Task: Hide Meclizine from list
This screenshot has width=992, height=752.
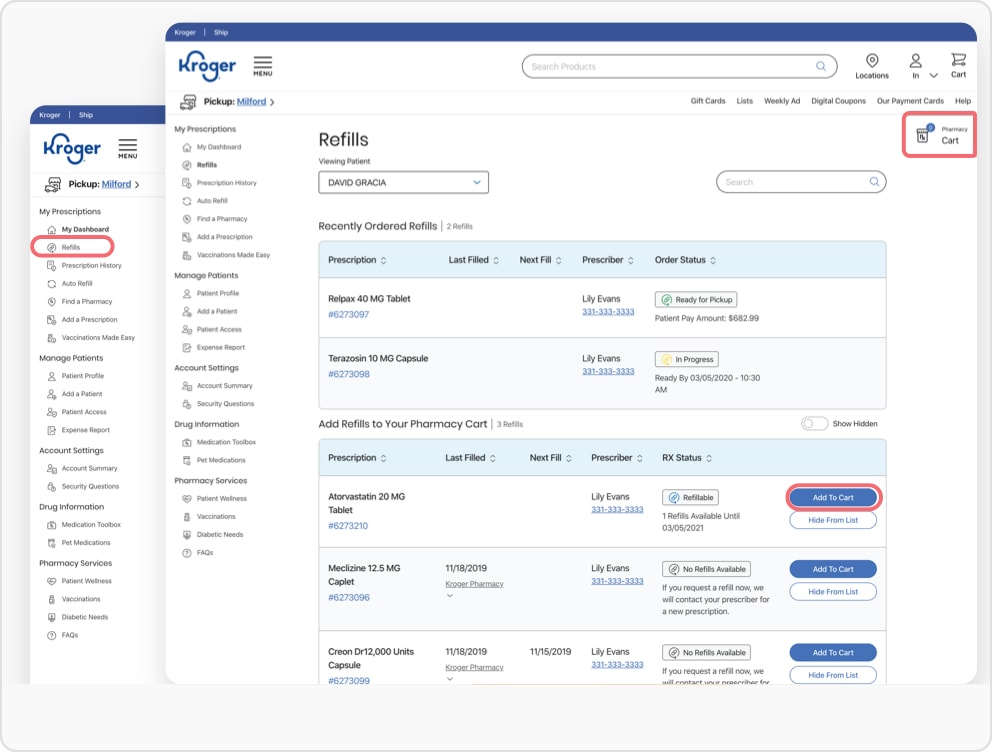Action: (x=833, y=591)
